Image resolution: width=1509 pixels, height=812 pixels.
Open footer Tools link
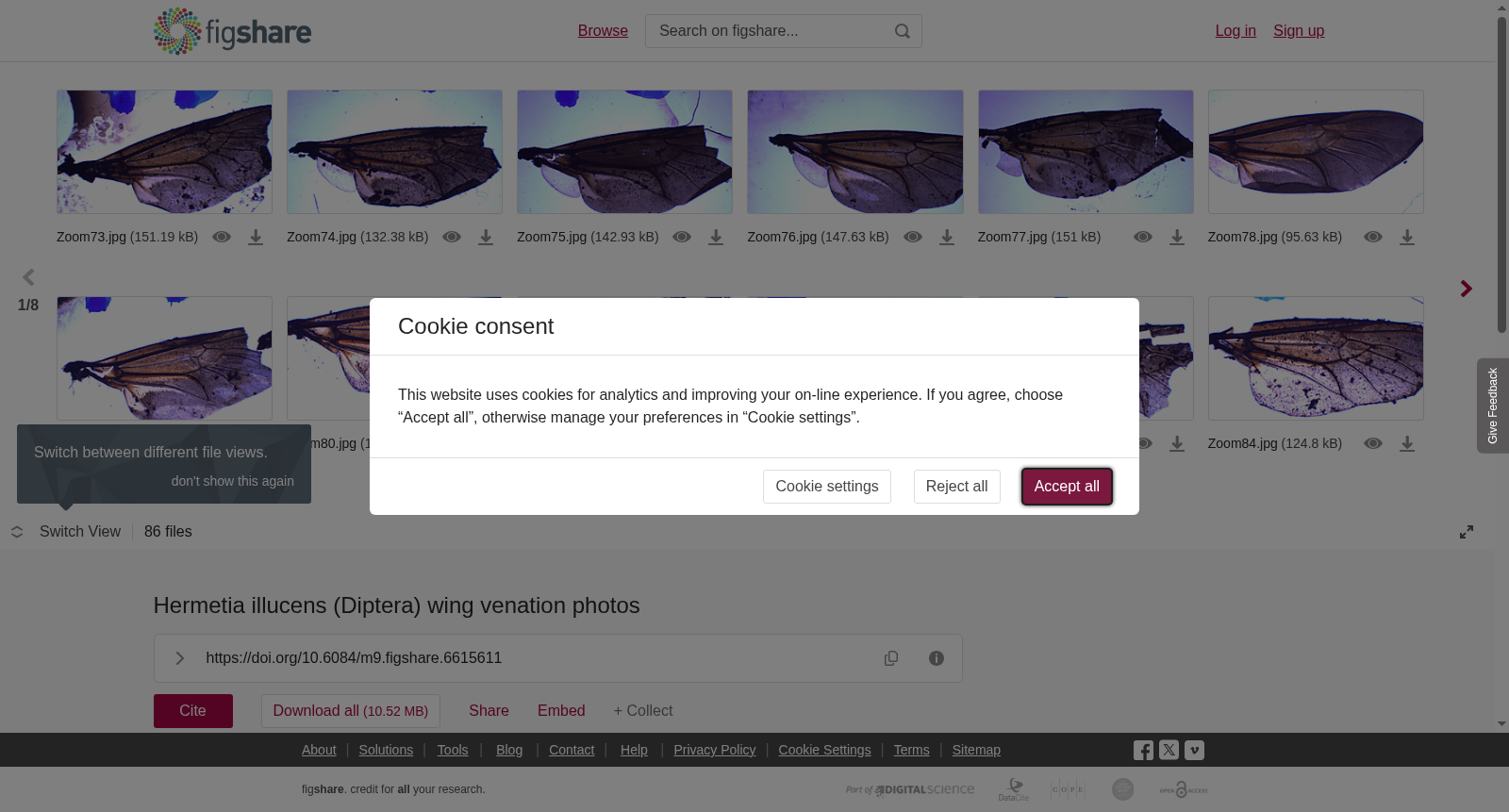coord(453,750)
